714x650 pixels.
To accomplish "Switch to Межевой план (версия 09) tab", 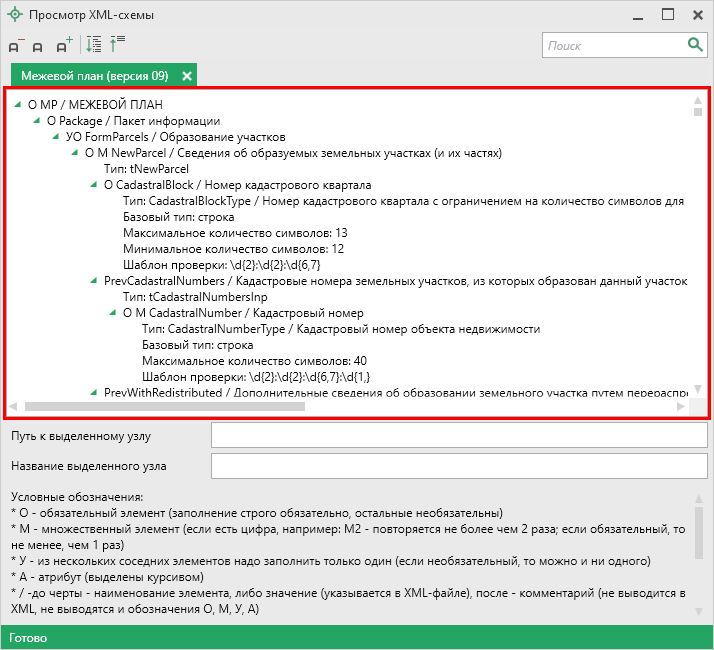I will tap(94, 76).
